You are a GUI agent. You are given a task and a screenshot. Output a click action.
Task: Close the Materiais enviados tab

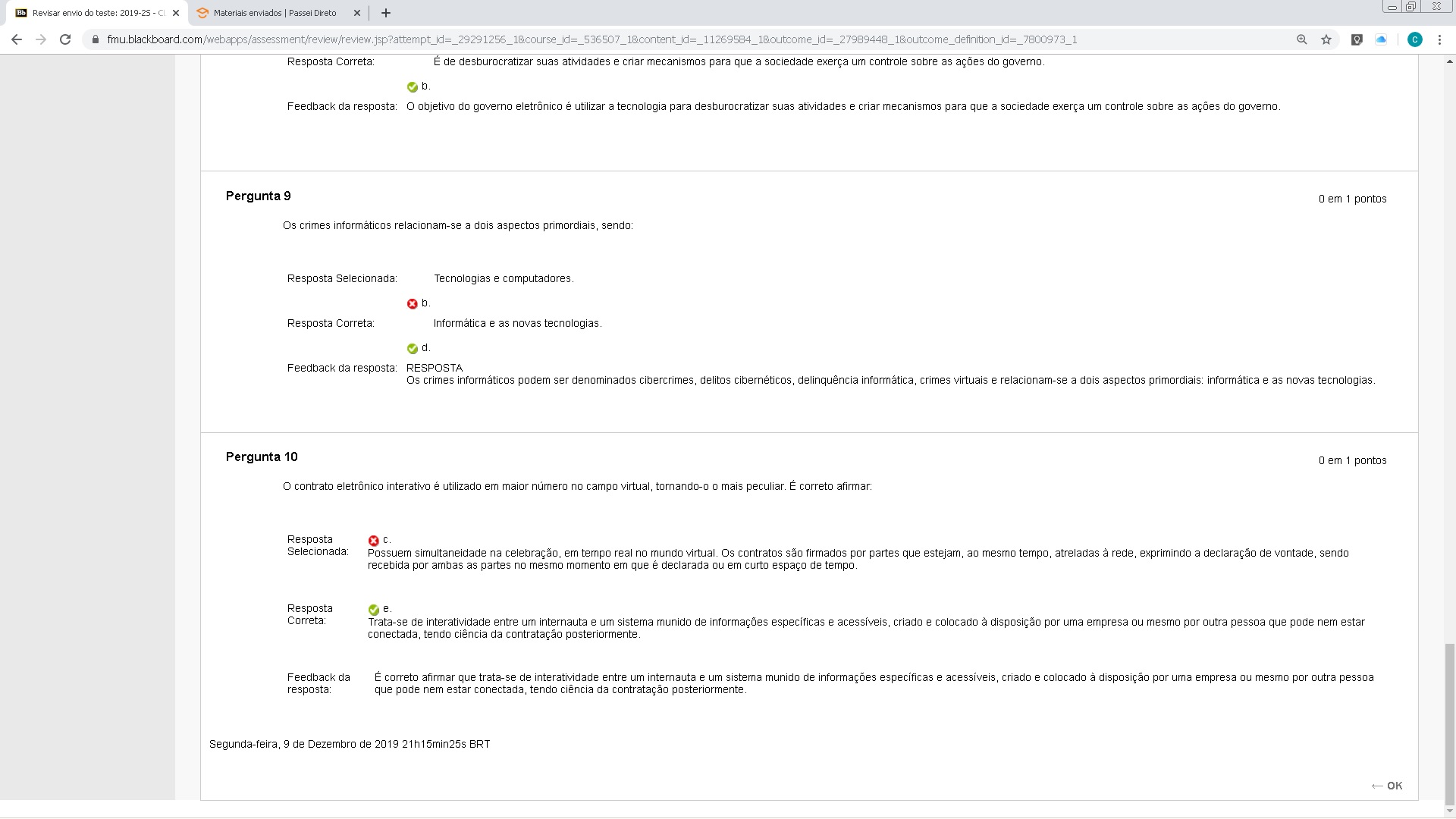(357, 13)
